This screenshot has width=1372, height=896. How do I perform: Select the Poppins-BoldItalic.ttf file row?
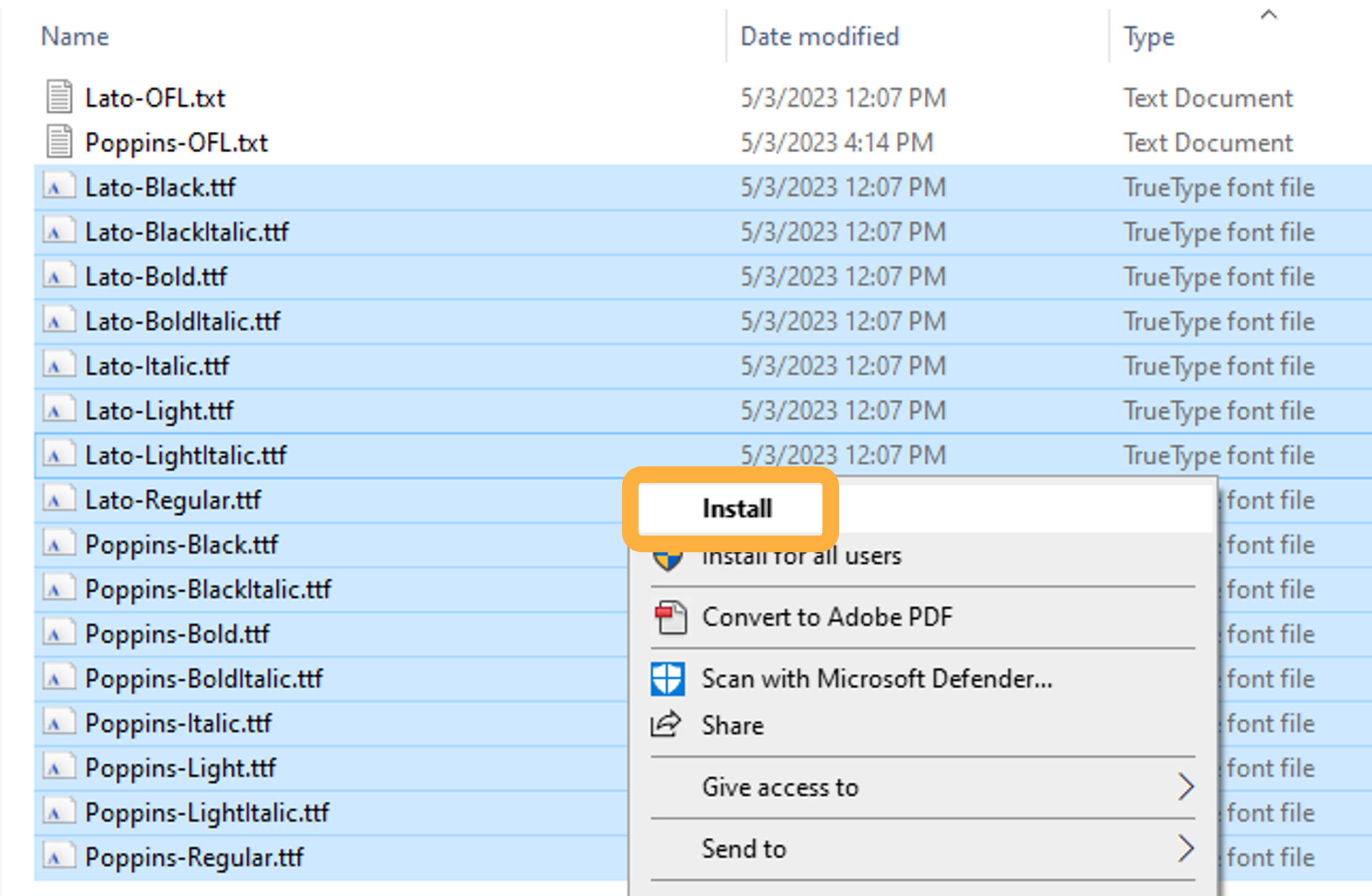pos(204,678)
